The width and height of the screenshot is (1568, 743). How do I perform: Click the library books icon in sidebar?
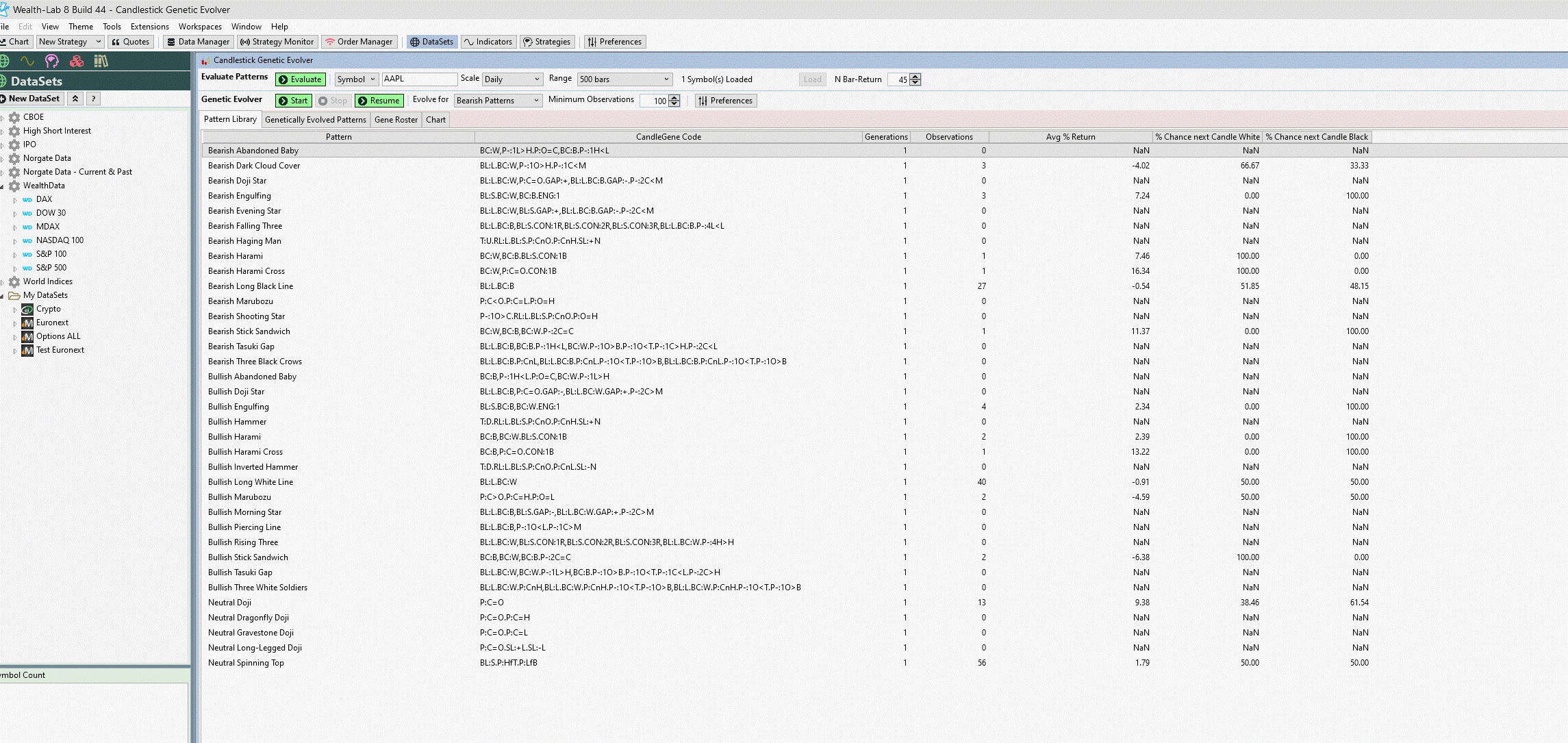pyautogui.click(x=101, y=61)
